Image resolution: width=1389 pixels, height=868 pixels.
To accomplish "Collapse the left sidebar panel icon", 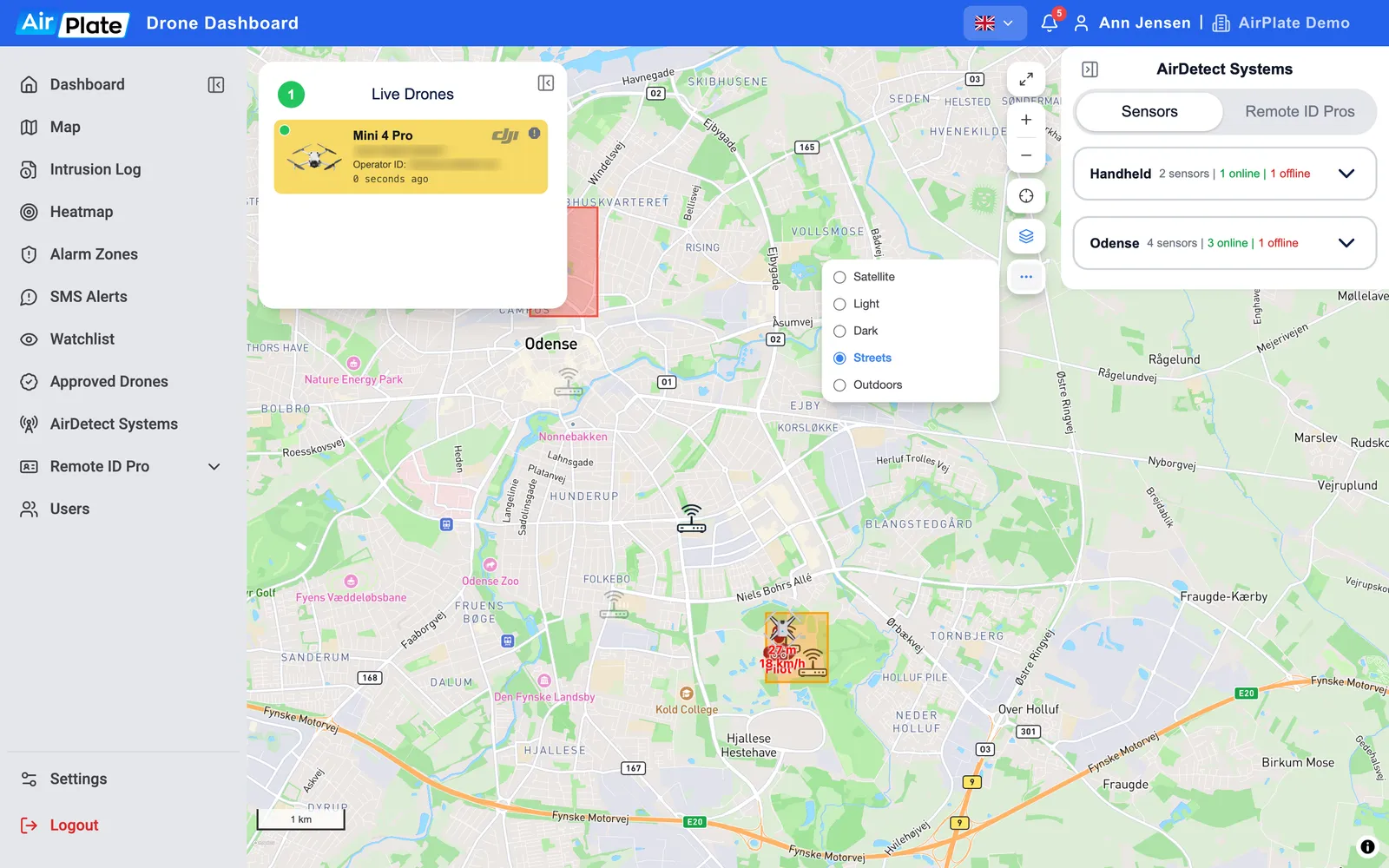I will [x=216, y=84].
